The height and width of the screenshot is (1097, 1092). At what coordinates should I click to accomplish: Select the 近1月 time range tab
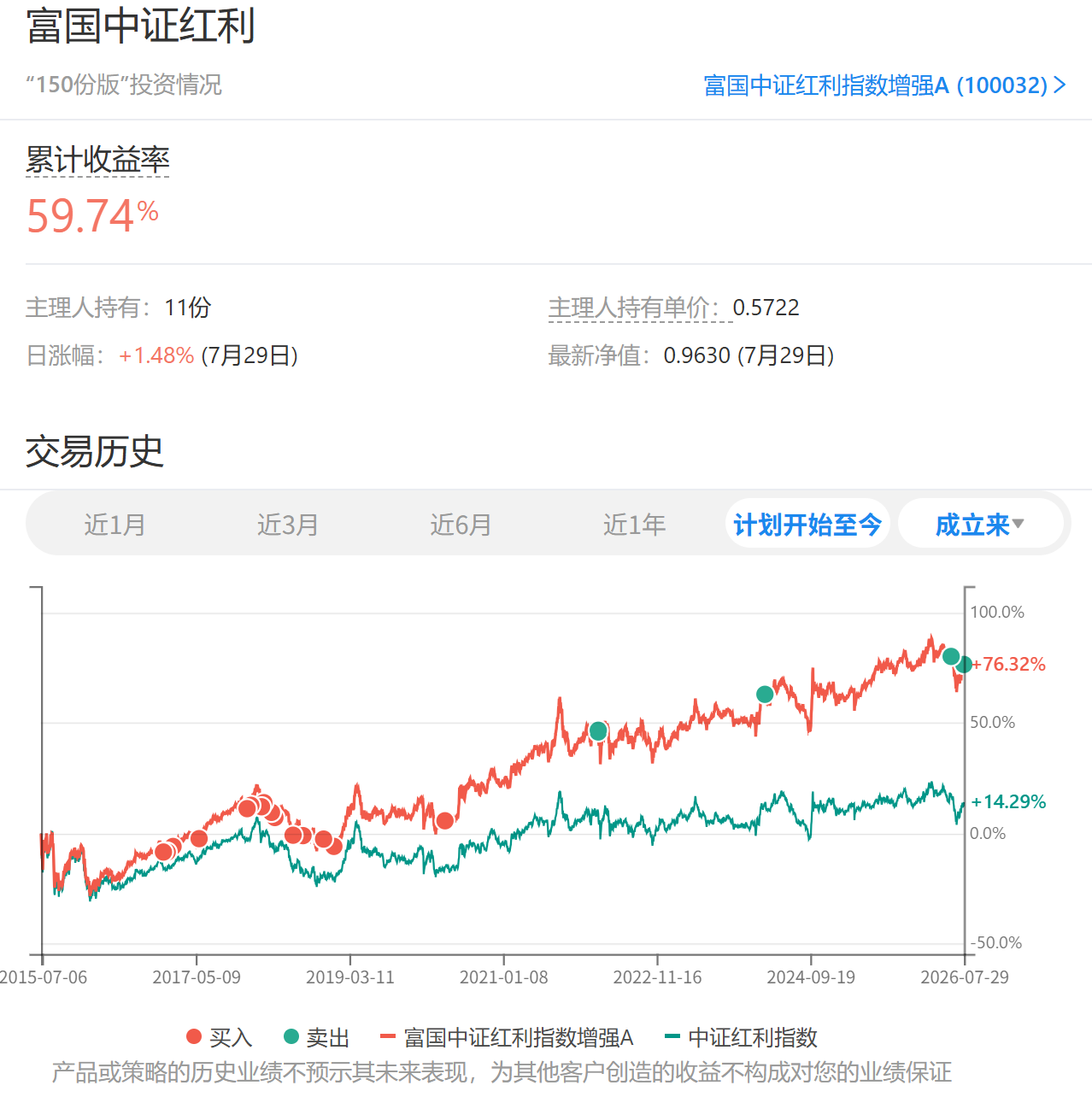114,524
